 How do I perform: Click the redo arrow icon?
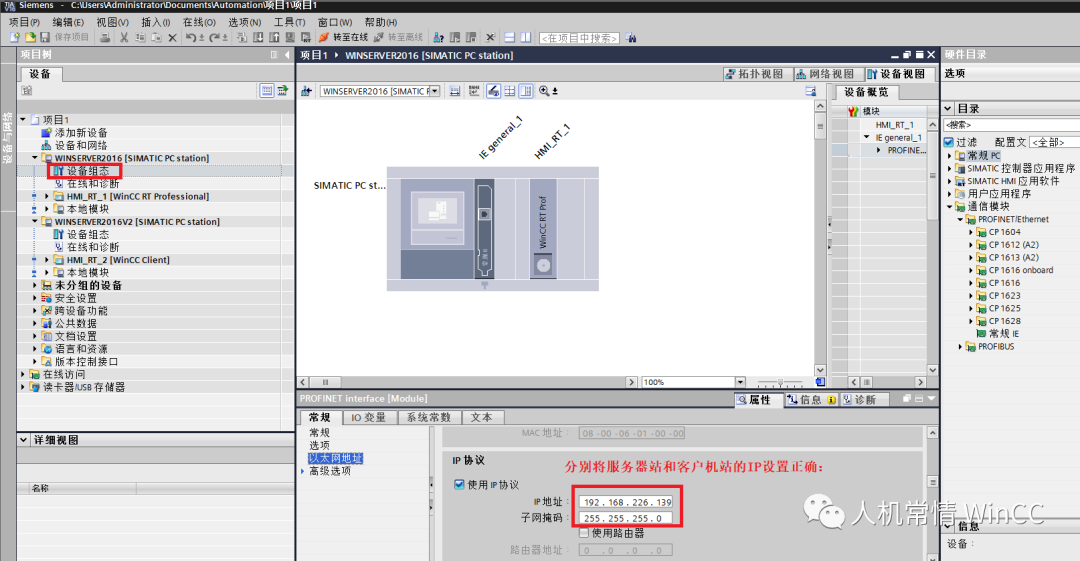click(215, 37)
